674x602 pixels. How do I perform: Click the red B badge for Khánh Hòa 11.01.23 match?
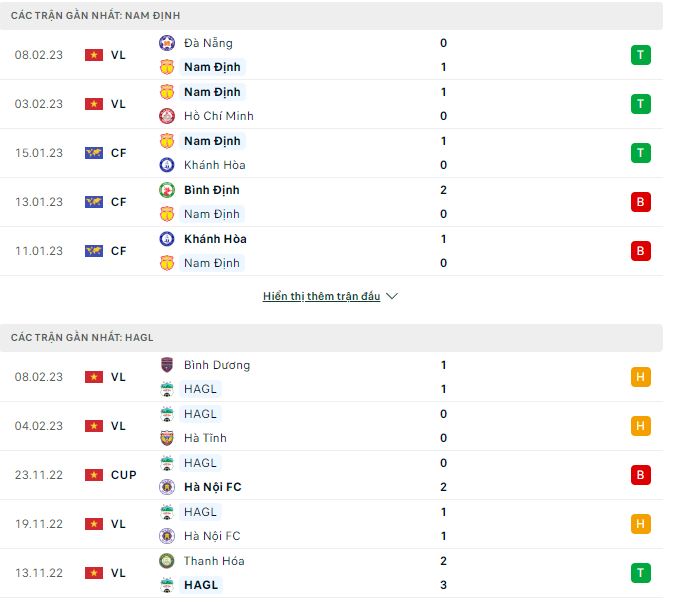click(641, 251)
